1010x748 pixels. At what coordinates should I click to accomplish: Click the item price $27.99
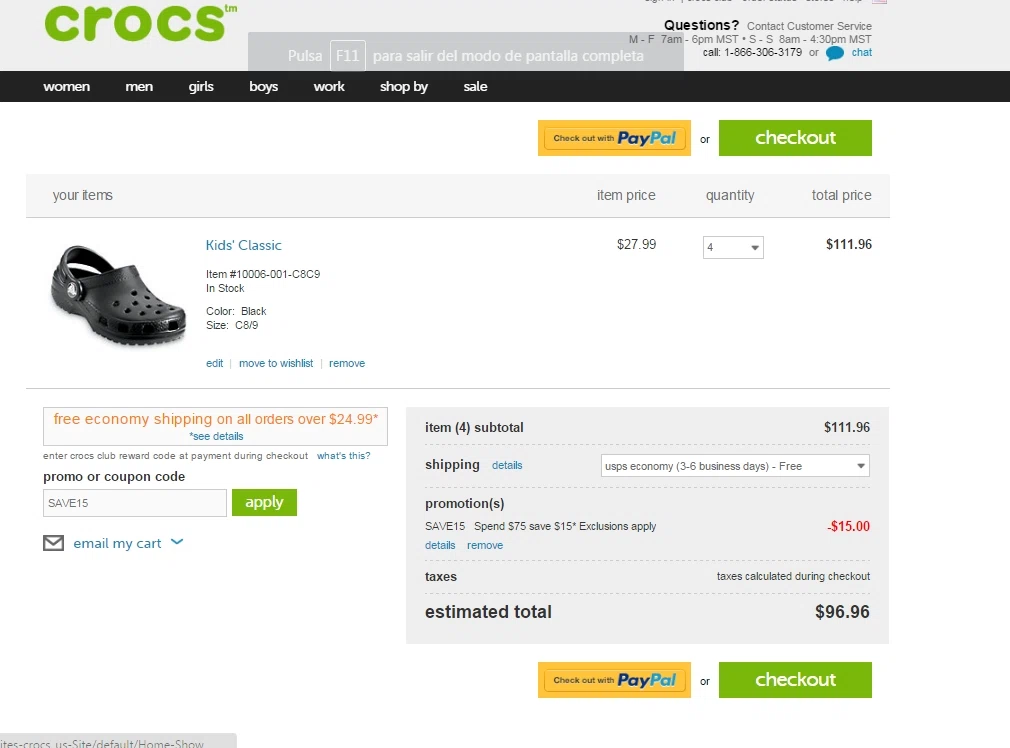click(636, 244)
